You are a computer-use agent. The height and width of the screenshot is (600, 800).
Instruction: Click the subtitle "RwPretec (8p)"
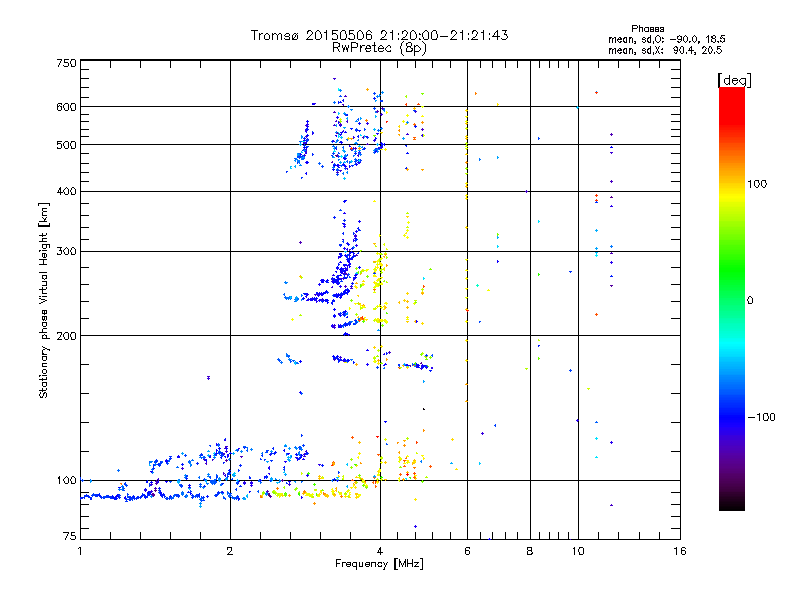tap(379, 48)
